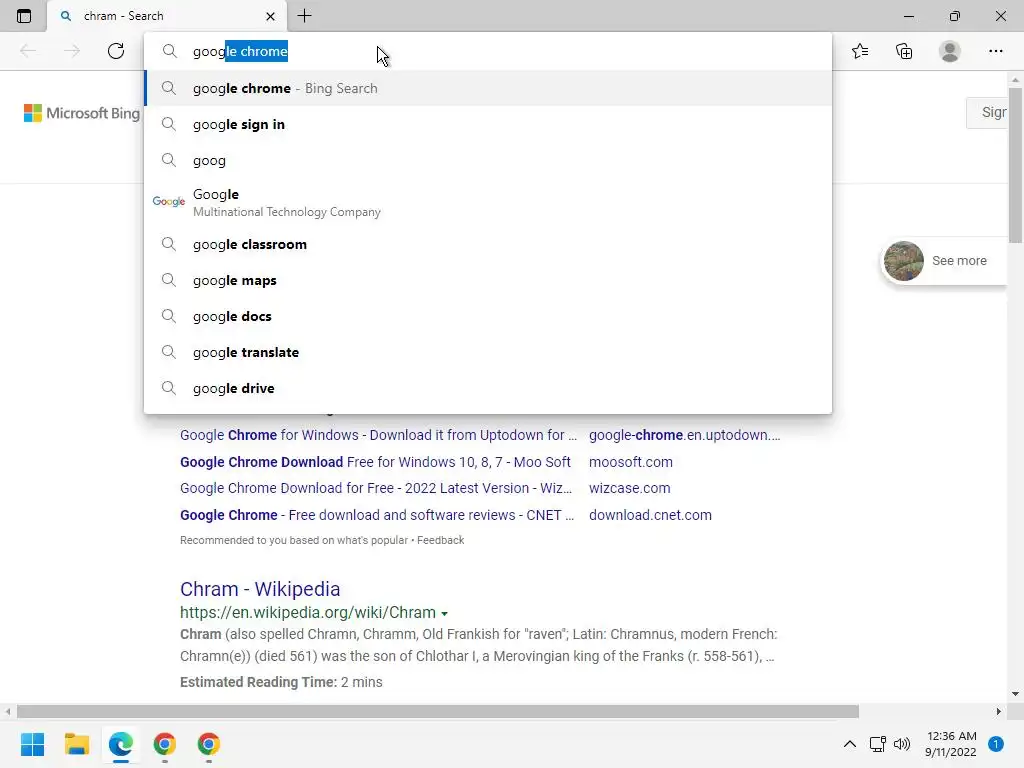This screenshot has width=1024, height=768.
Task: Open the tab actions menu icon
Action: (x=24, y=16)
